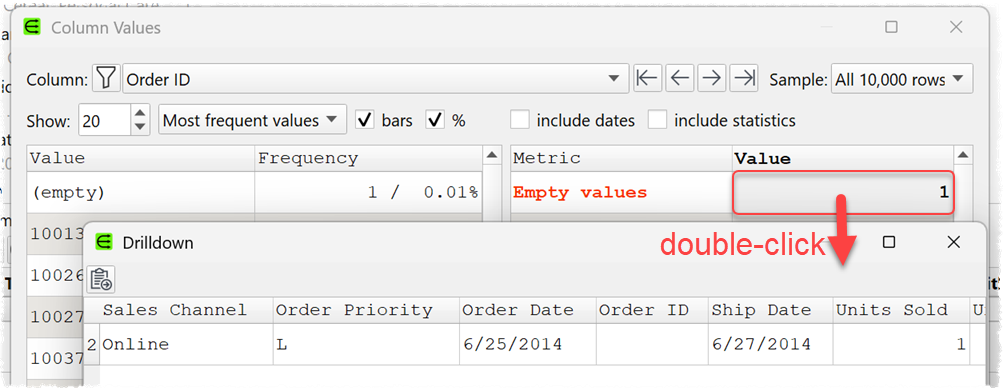Go to previous column arrow
The width and height of the screenshot is (1003, 391).
tap(679, 79)
